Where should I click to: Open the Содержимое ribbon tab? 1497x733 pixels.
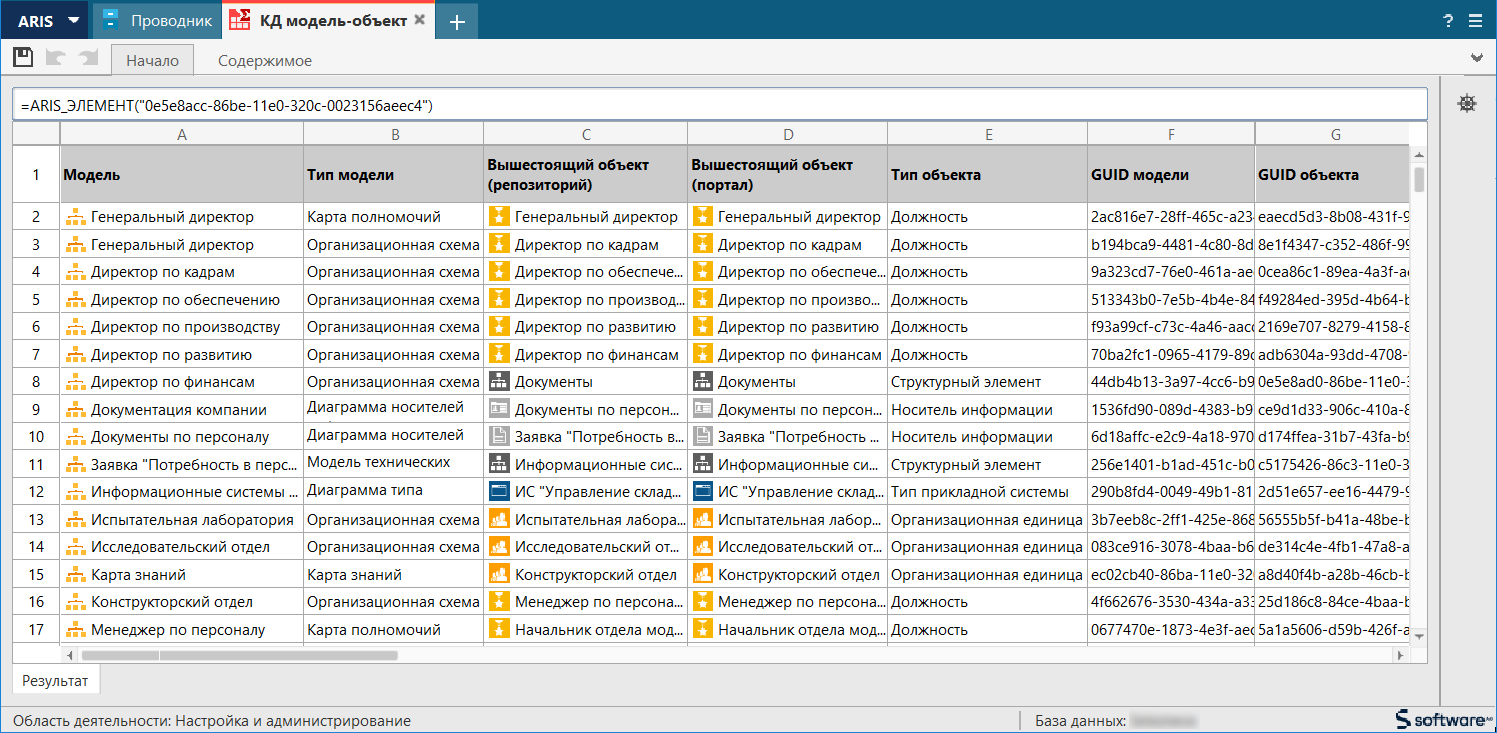(x=265, y=61)
